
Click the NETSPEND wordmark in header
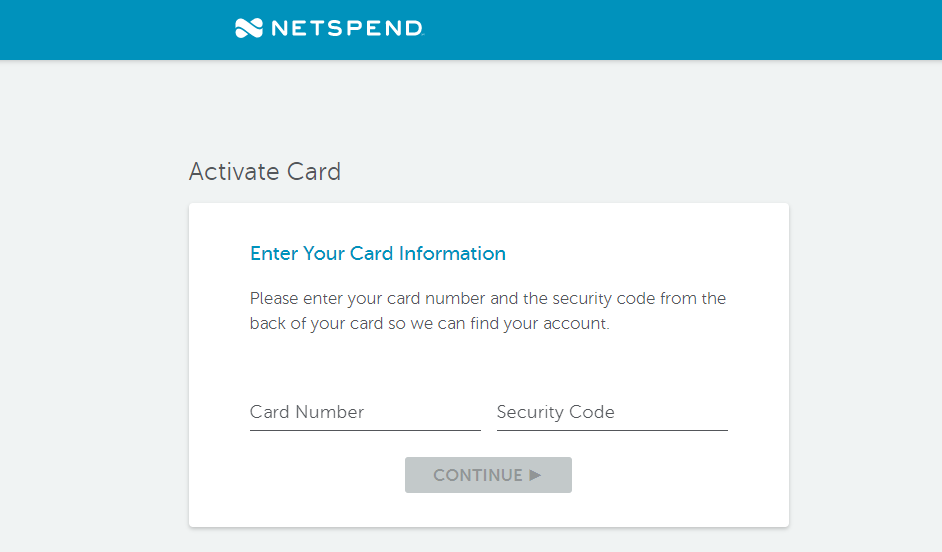coord(348,28)
